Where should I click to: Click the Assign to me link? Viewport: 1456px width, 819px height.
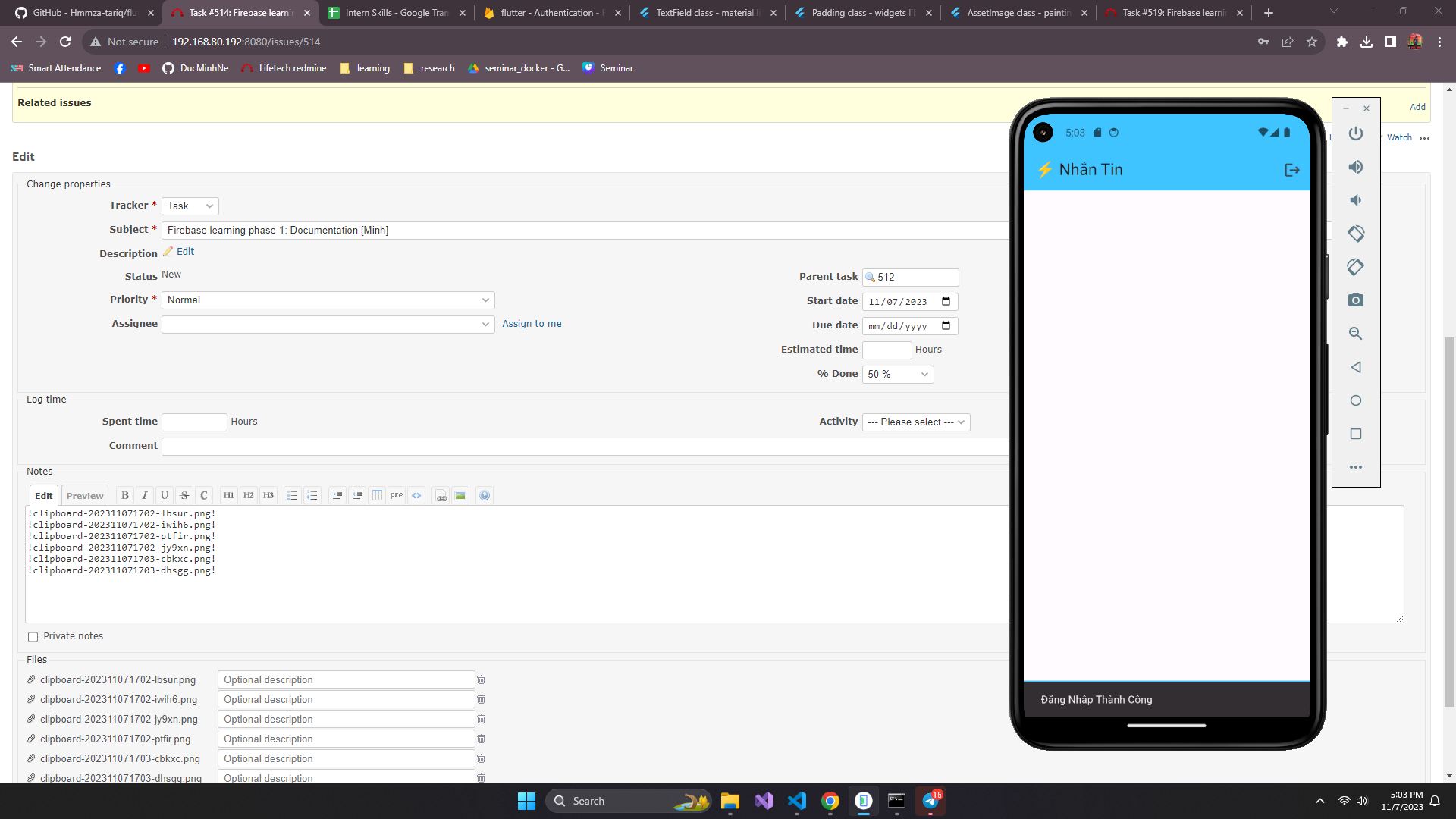pos(532,324)
